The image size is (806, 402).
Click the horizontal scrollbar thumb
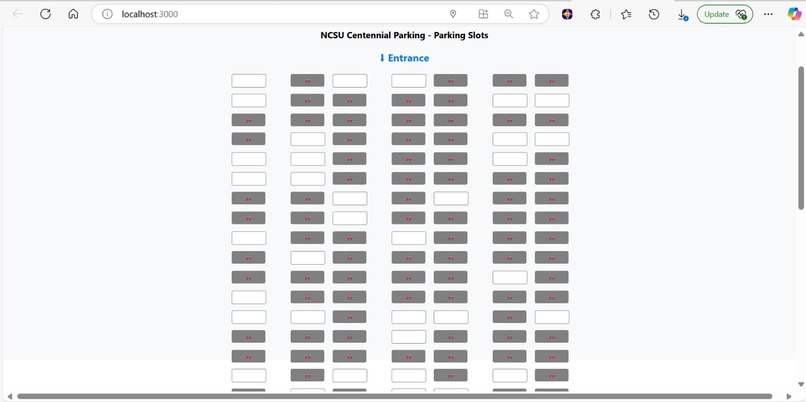tap(395, 396)
